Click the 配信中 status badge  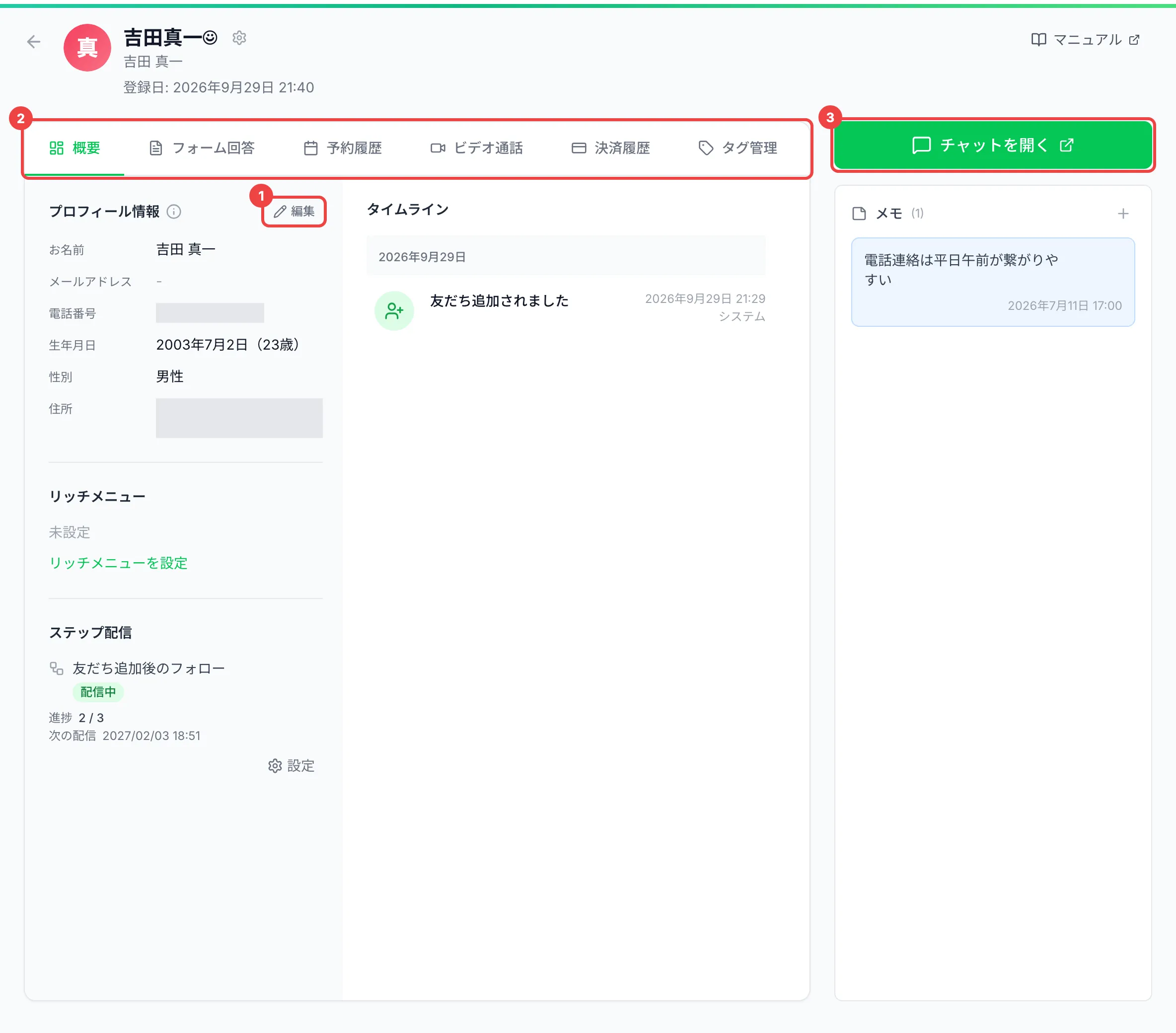(98, 692)
